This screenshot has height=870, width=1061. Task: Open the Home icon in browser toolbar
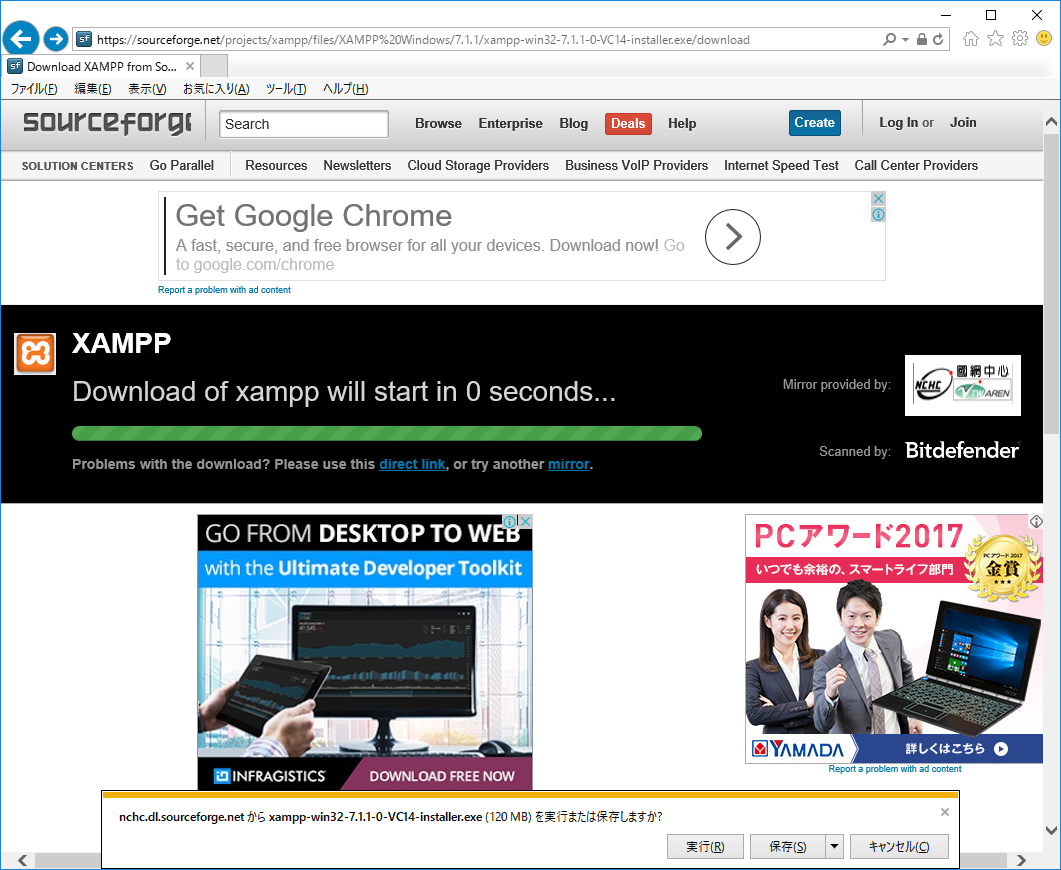tap(970, 39)
